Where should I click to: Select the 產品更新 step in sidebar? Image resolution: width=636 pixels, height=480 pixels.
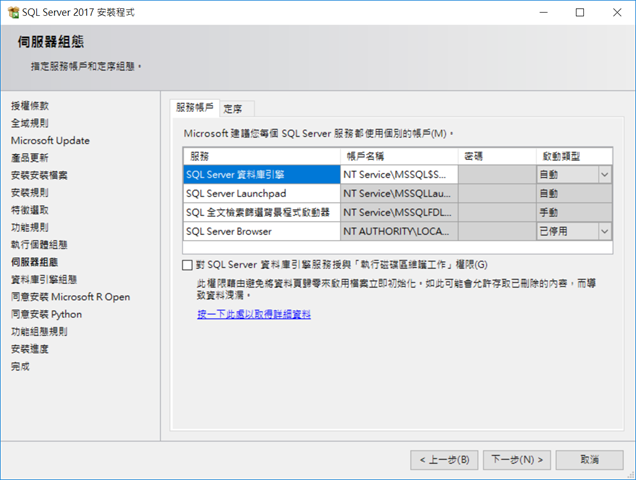(30, 158)
